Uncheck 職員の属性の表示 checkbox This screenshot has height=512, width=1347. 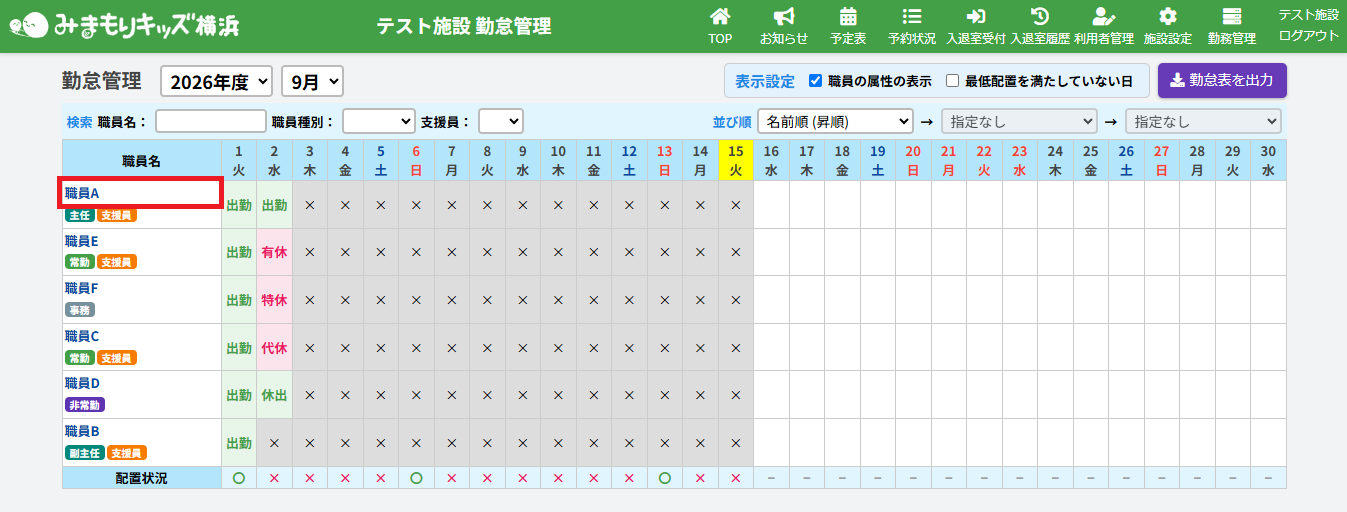815,81
